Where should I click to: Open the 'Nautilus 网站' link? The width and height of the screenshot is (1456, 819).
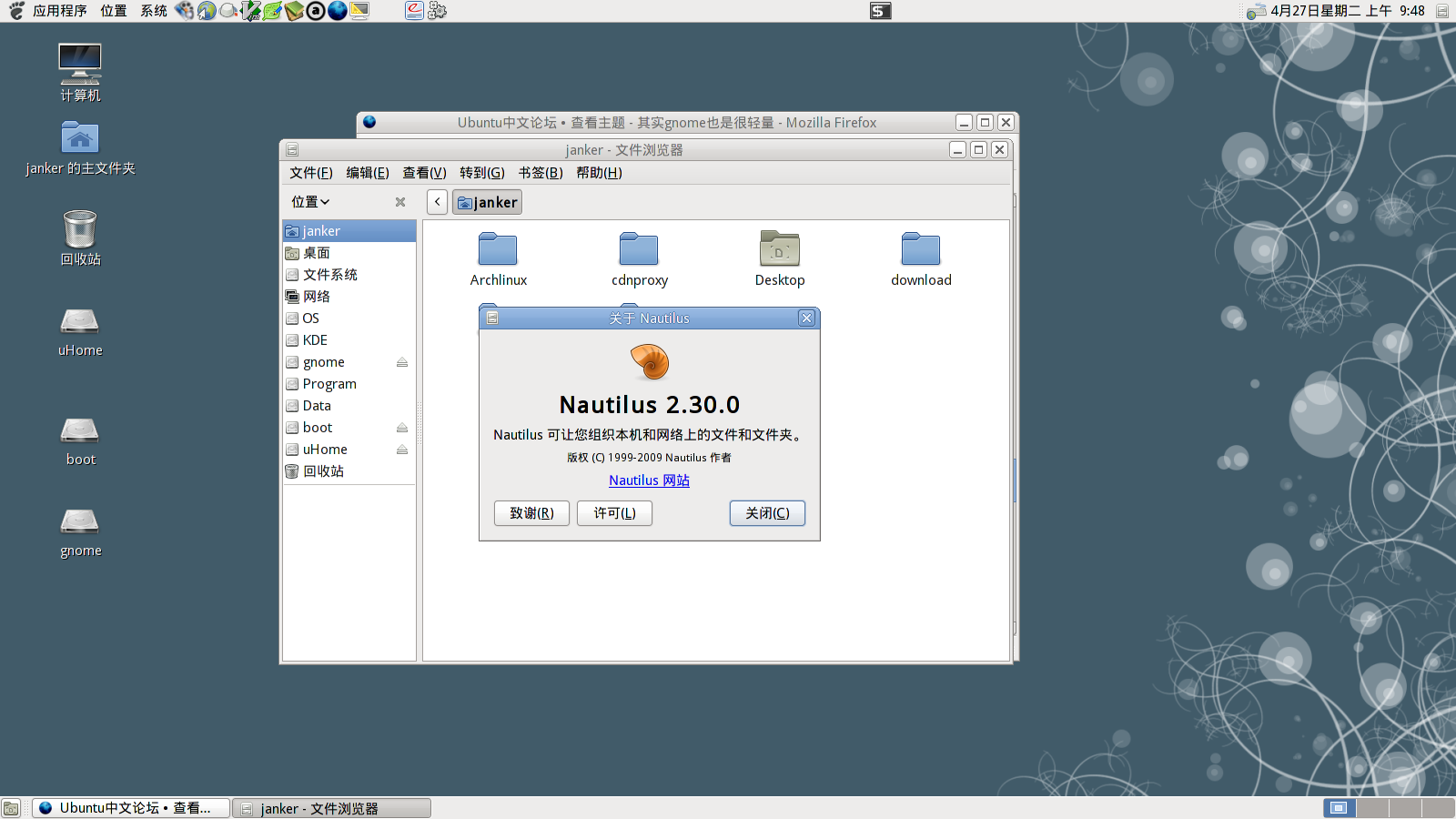[649, 480]
